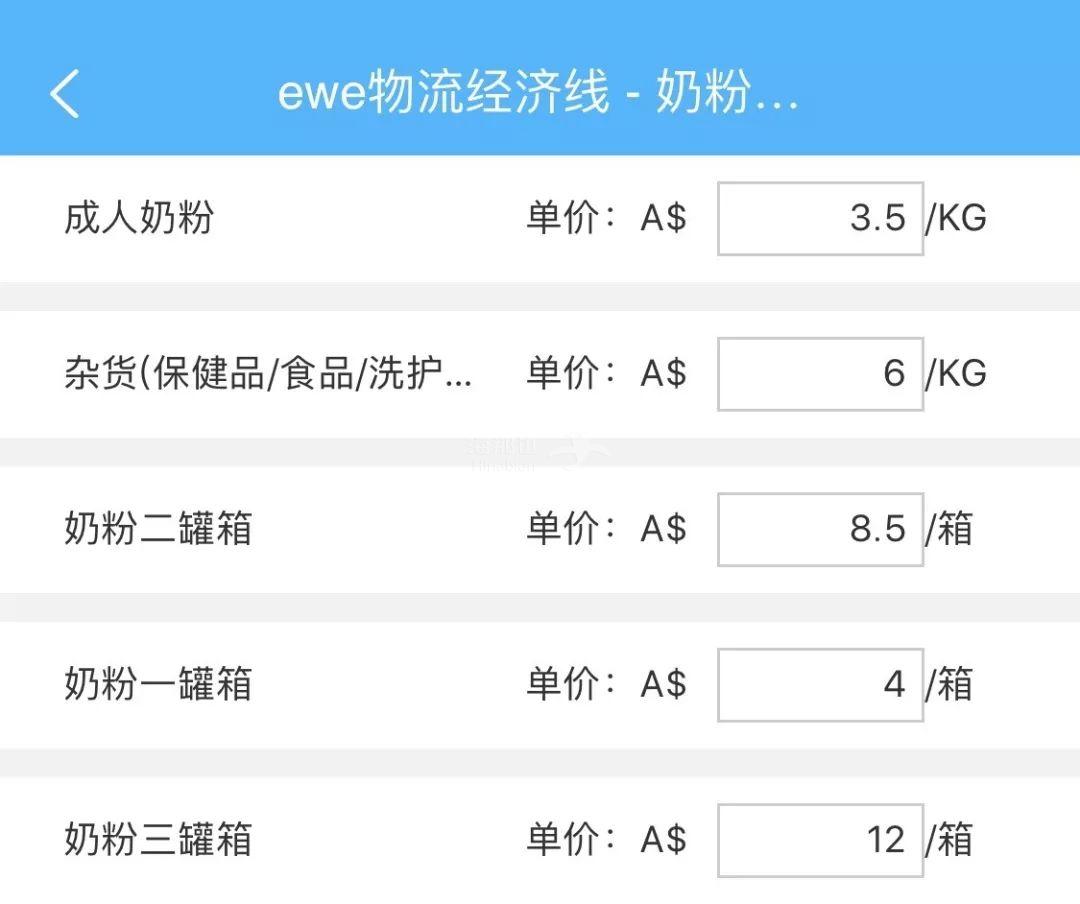Screen dimensions: 1080x904
Task: Tap the /箱 unit for 奶粉三罐箱
Action: (949, 840)
